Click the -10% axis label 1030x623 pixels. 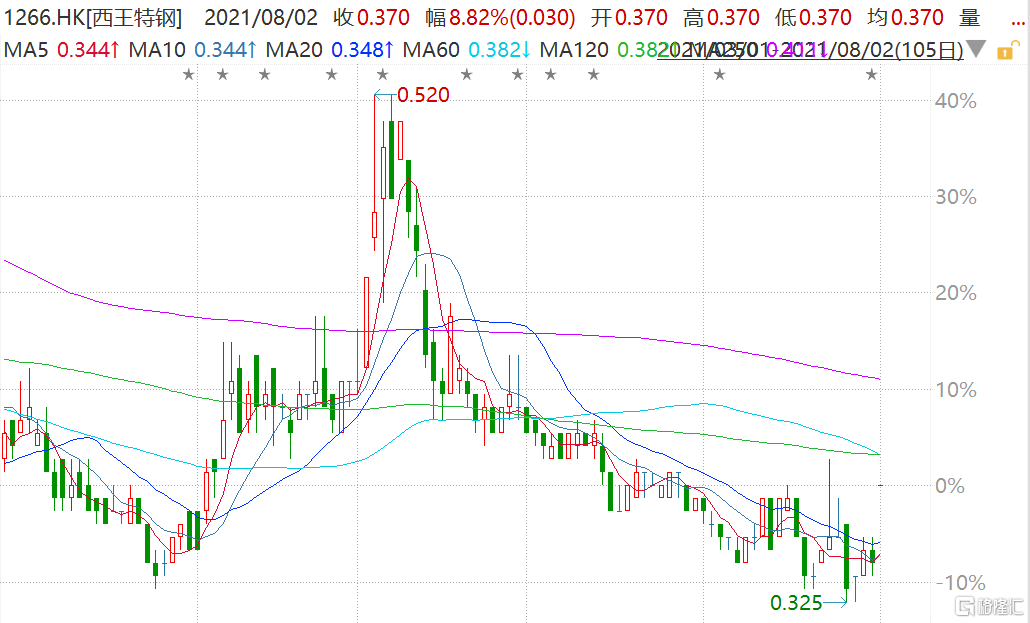960,583
